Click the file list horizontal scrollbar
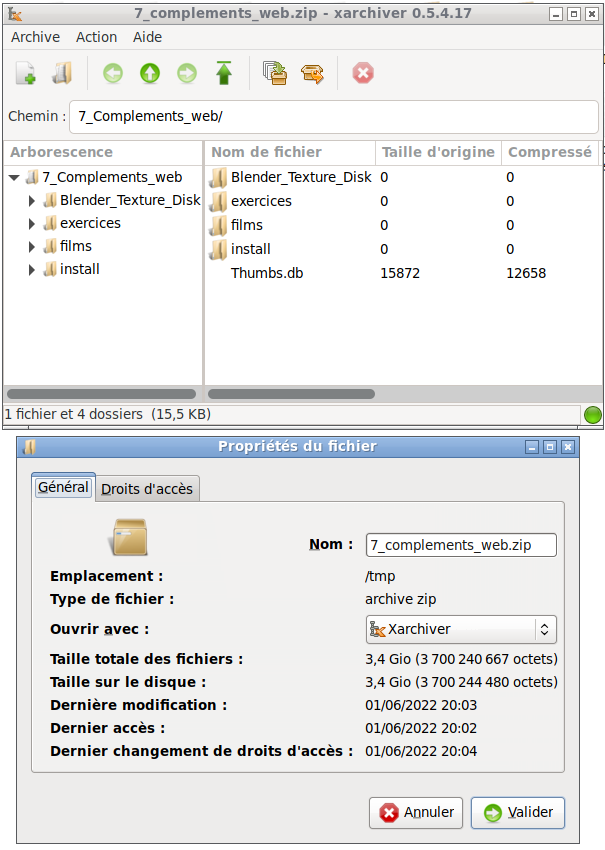This screenshot has height=850, width=605. point(291,394)
